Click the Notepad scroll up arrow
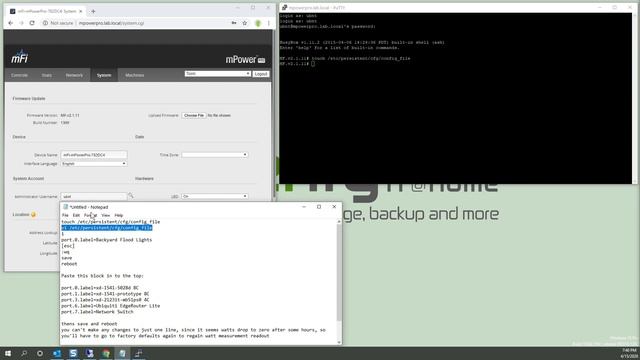640x360 pixels. click(x=339, y=221)
